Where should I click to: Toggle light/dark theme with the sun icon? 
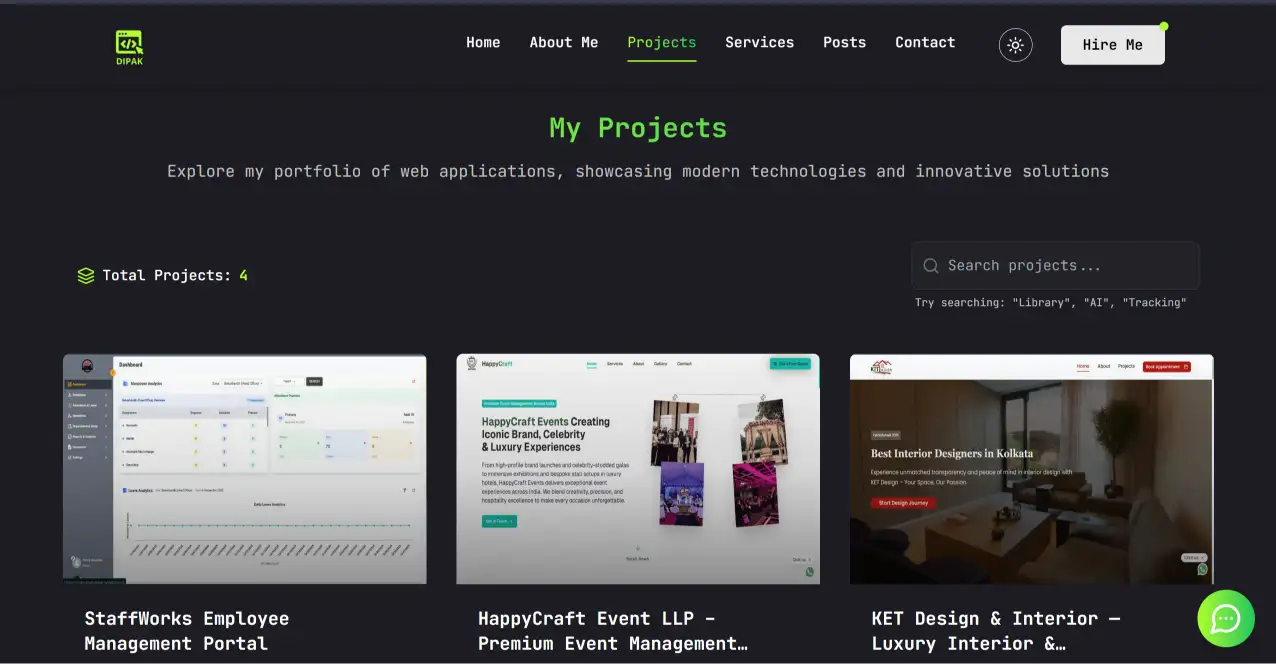[1015, 44]
